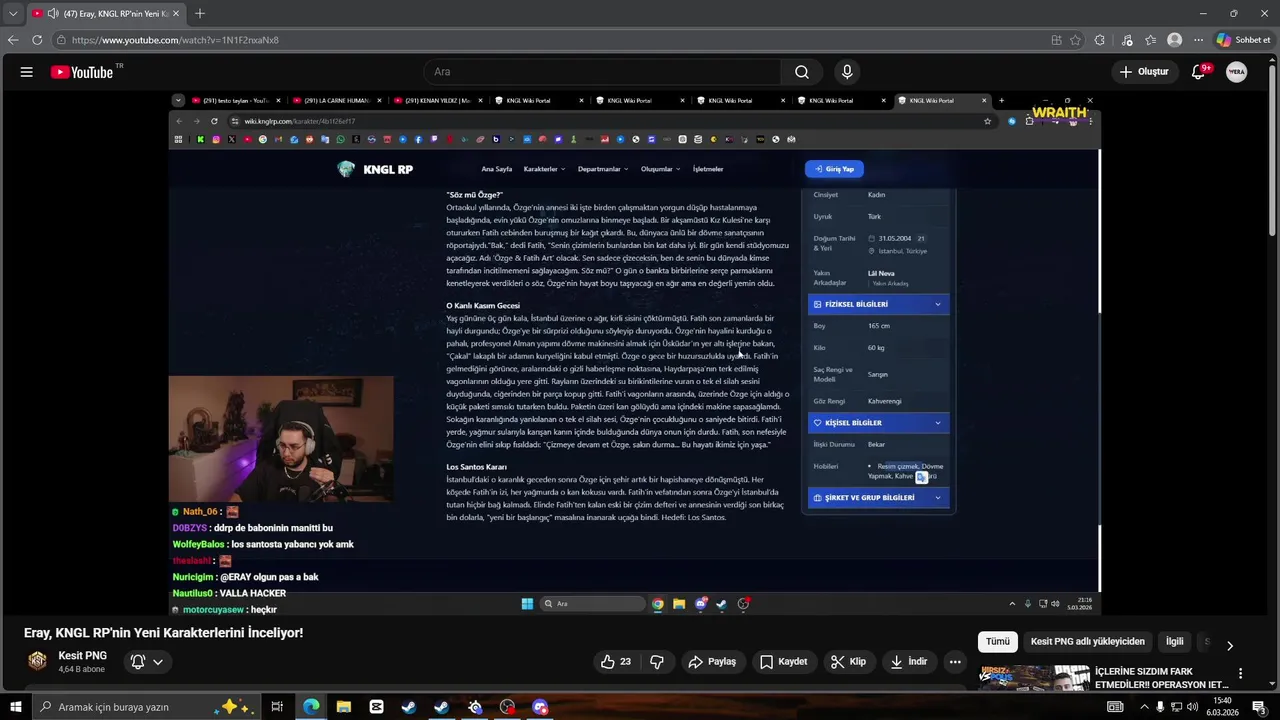
Task: Open tab actions menu at top-left
Action: [x=11, y=14]
